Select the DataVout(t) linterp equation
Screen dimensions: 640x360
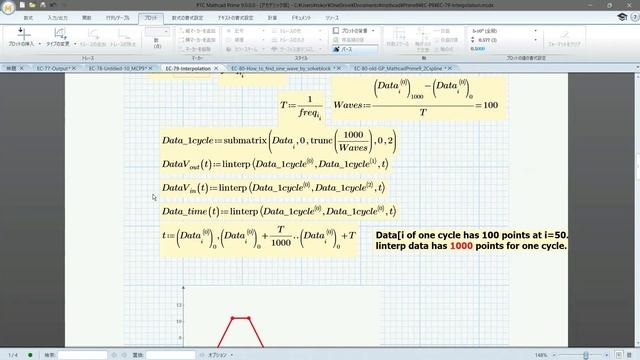(x=275, y=164)
